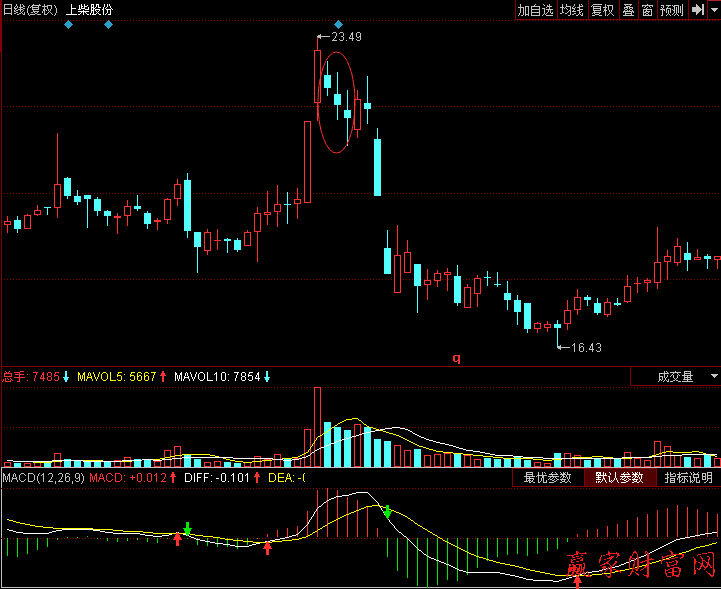Open the 成交量 volume indicator selector
The width and height of the screenshot is (721, 589).
click(x=673, y=377)
